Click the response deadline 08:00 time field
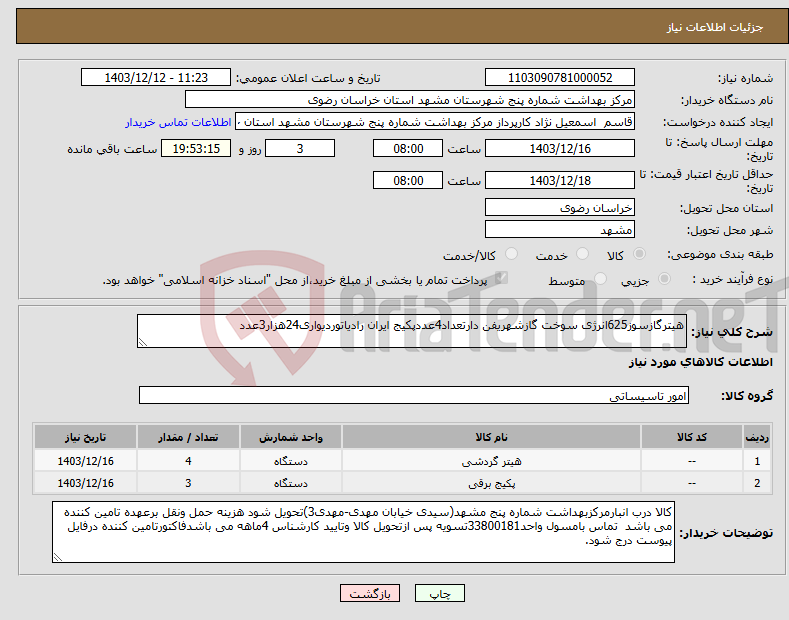The height and width of the screenshot is (620, 789). [408, 148]
